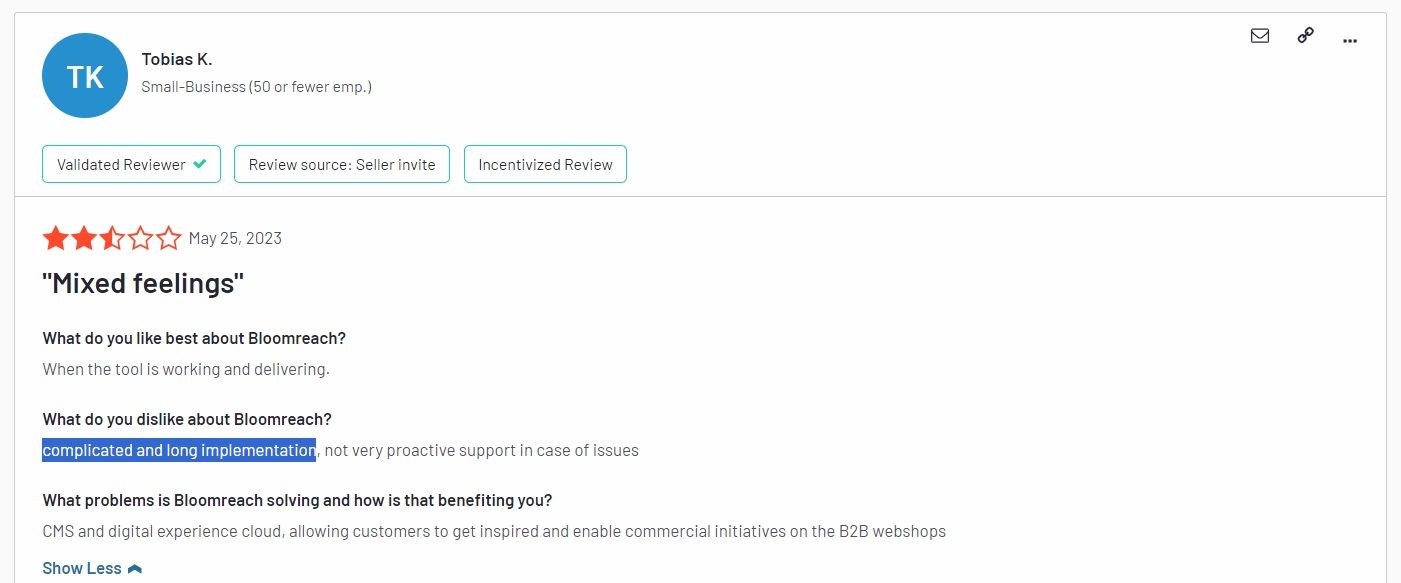Click the second filled rating star
The image size is (1401, 583).
[84, 238]
